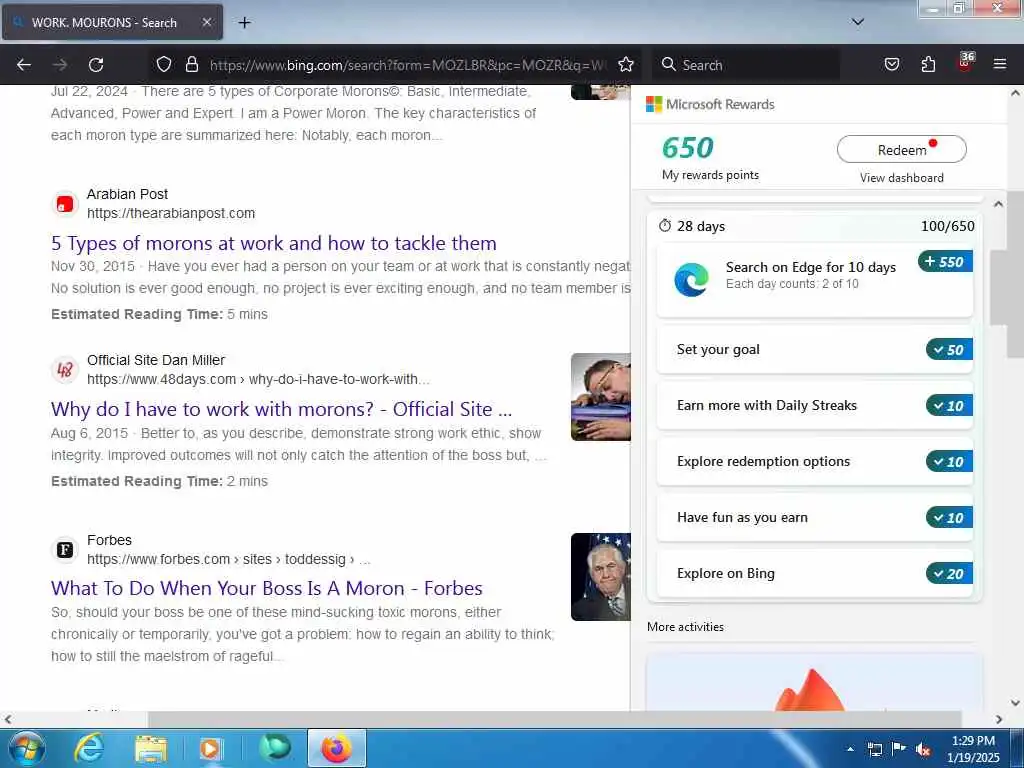Go back with the browser back arrow
The image size is (1024, 768).
(24, 65)
